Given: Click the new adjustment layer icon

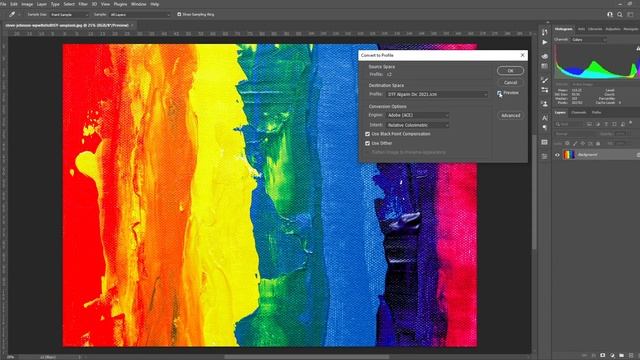Looking at the screenshot, I should [x=612, y=356].
